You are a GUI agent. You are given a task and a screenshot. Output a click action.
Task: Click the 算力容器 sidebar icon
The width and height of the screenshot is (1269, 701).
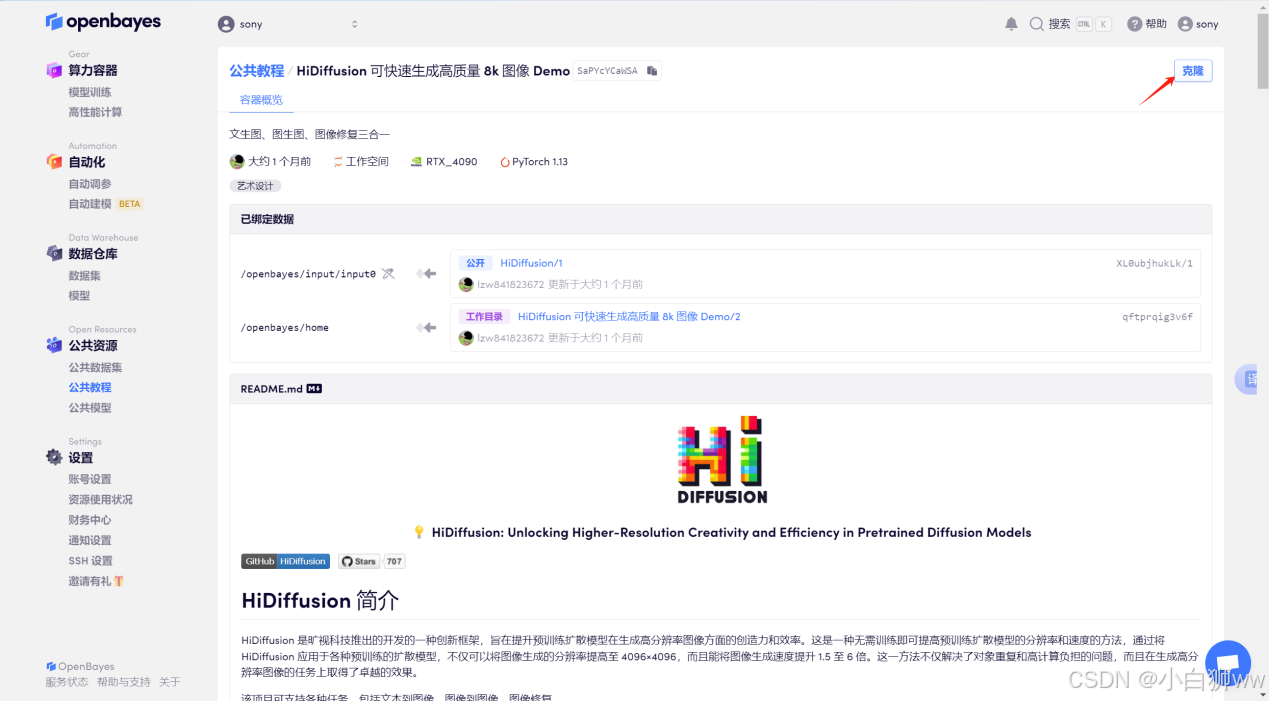(54, 70)
